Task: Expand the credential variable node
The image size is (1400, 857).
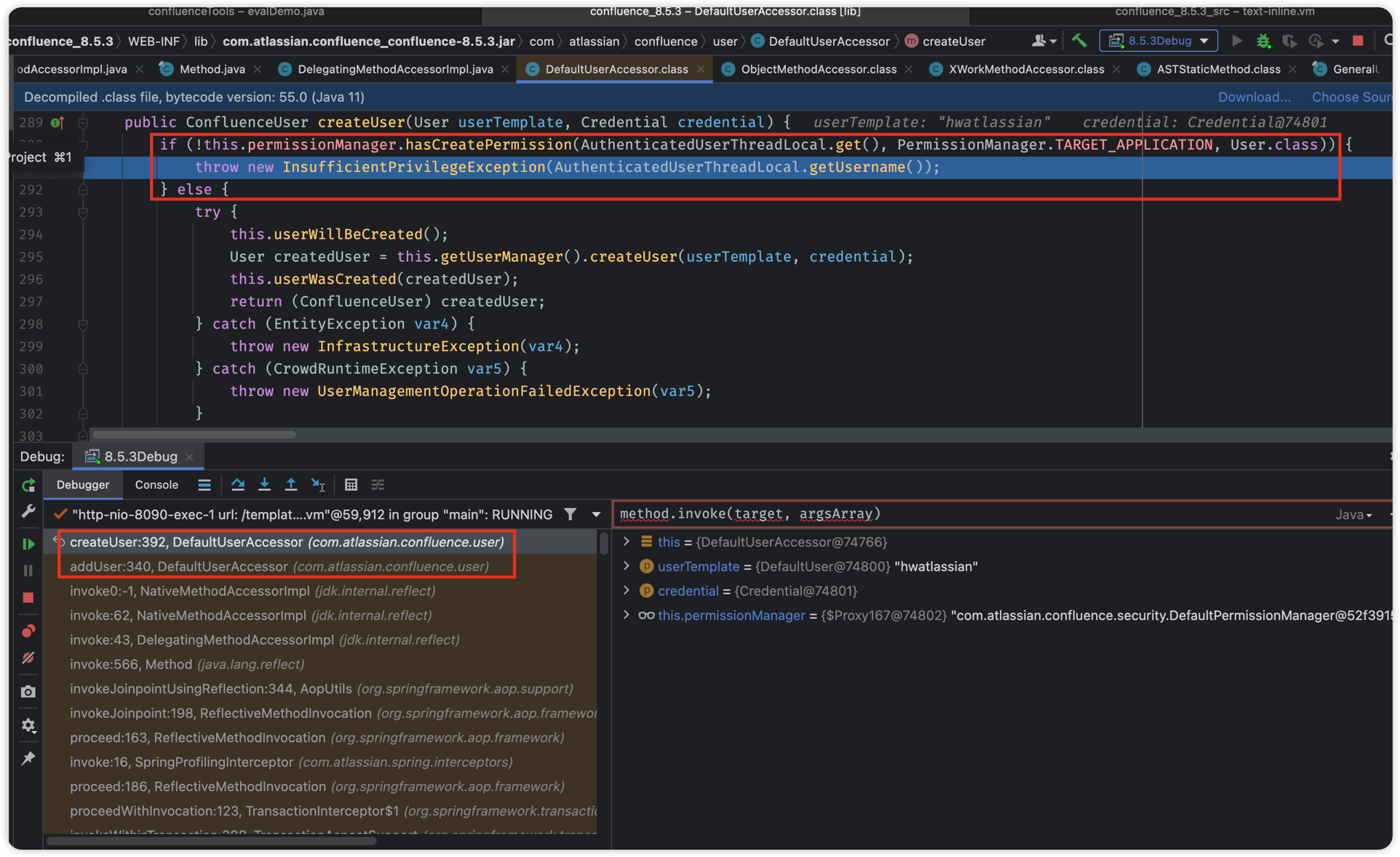Action: tap(626, 591)
